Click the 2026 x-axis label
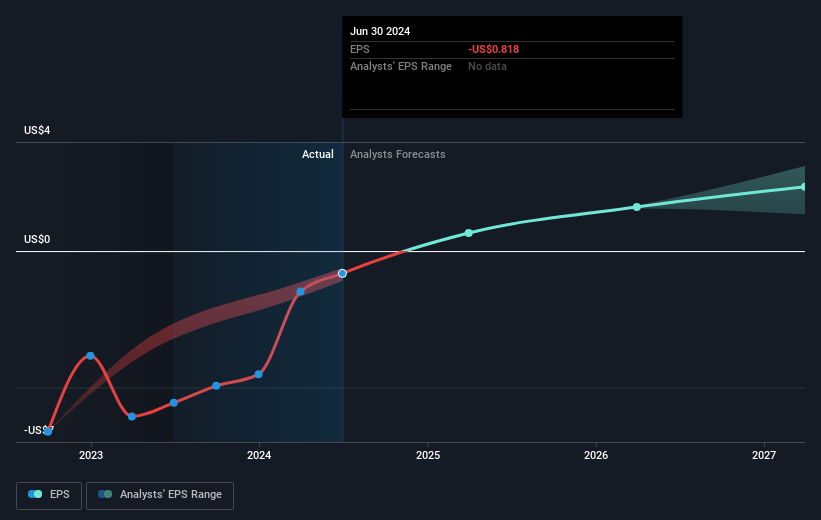Image resolution: width=821 pixels, height=520 pixels. 596,455
